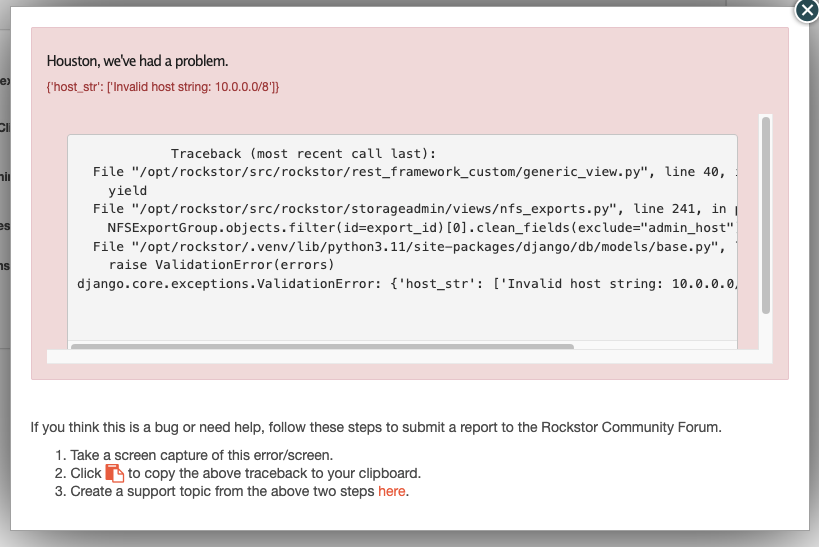819x547 pixels.
Task: Click the 'Create a support topic' step text
Action: pos(222,492)
